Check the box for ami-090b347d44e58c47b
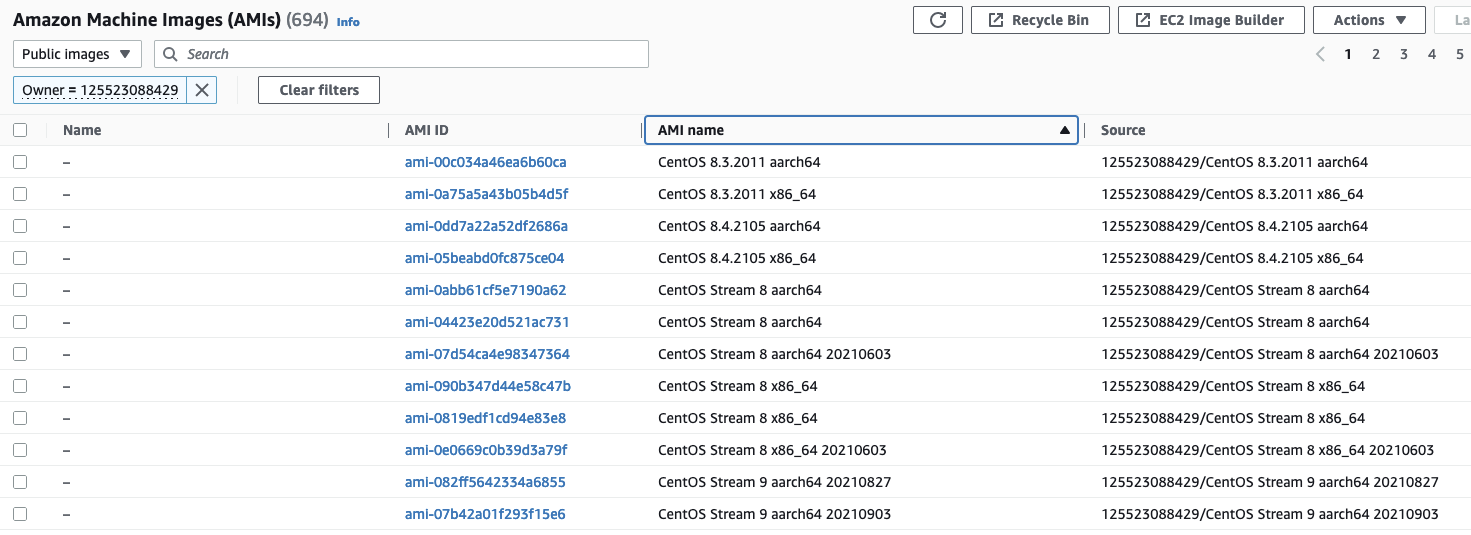 [x=20, y=386]
